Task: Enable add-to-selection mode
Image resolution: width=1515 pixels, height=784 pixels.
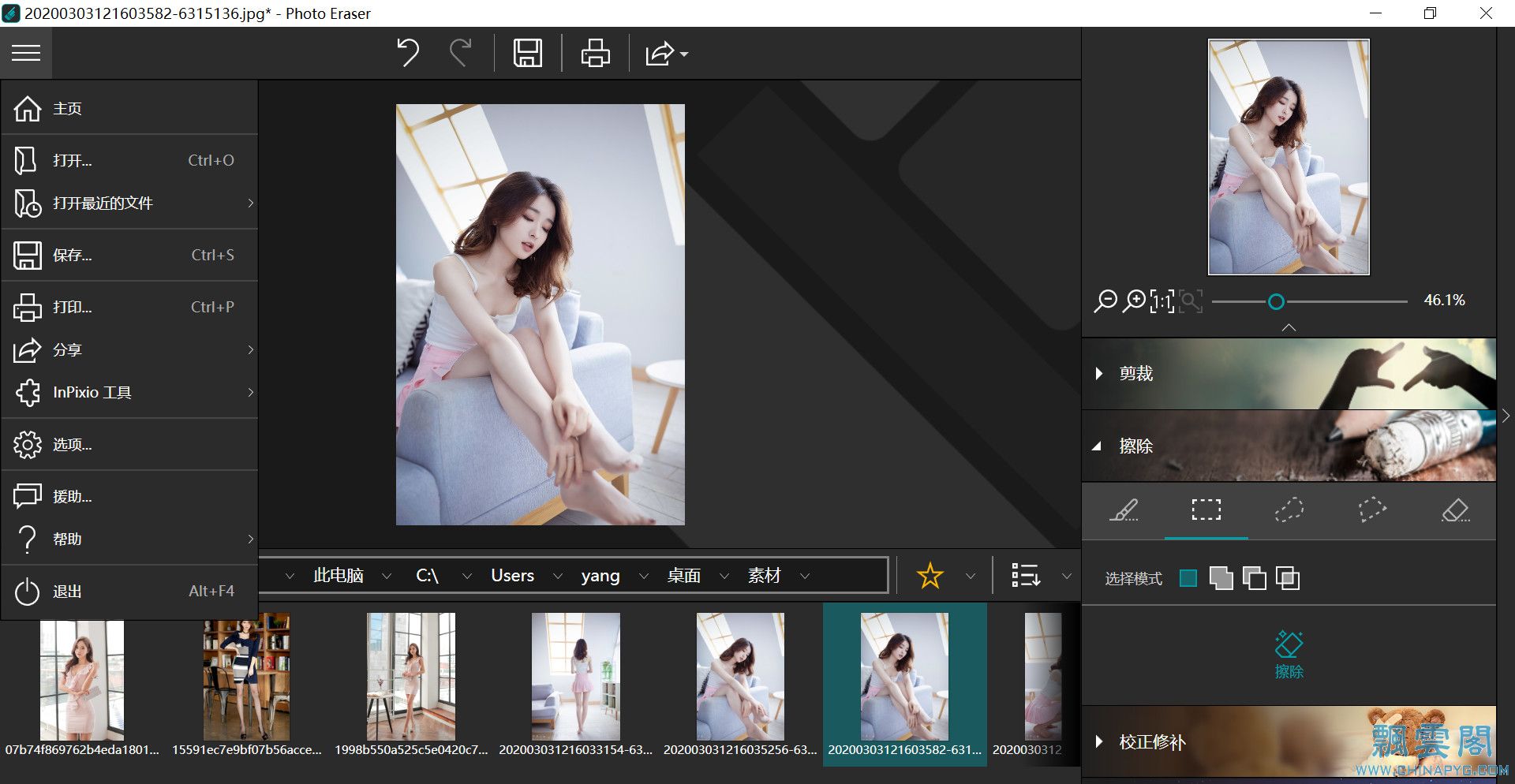Action: (x=1221, y=578)
